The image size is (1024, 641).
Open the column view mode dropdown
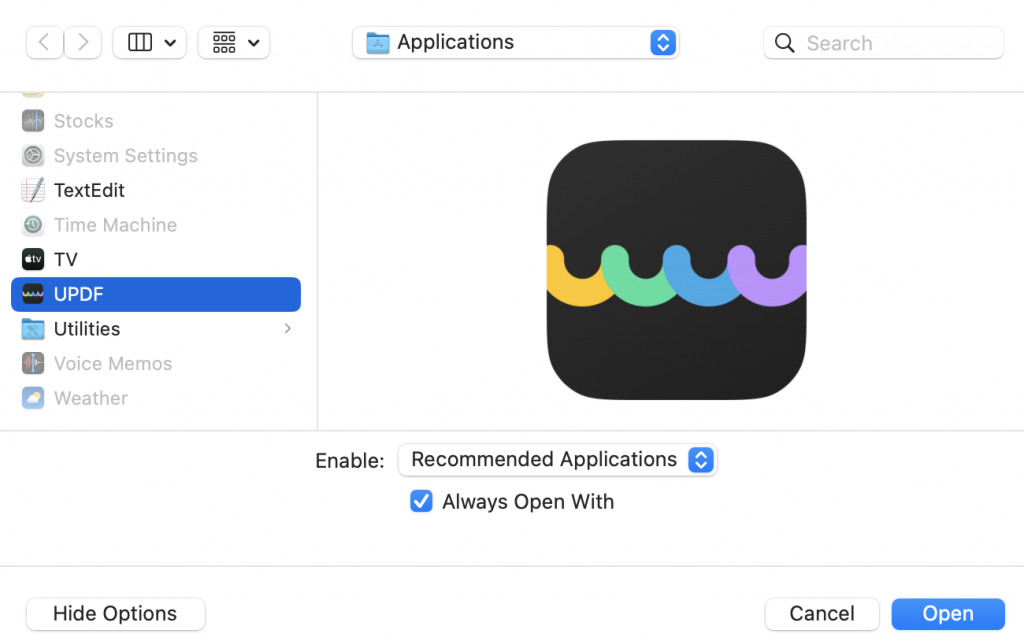coord(150,43)
